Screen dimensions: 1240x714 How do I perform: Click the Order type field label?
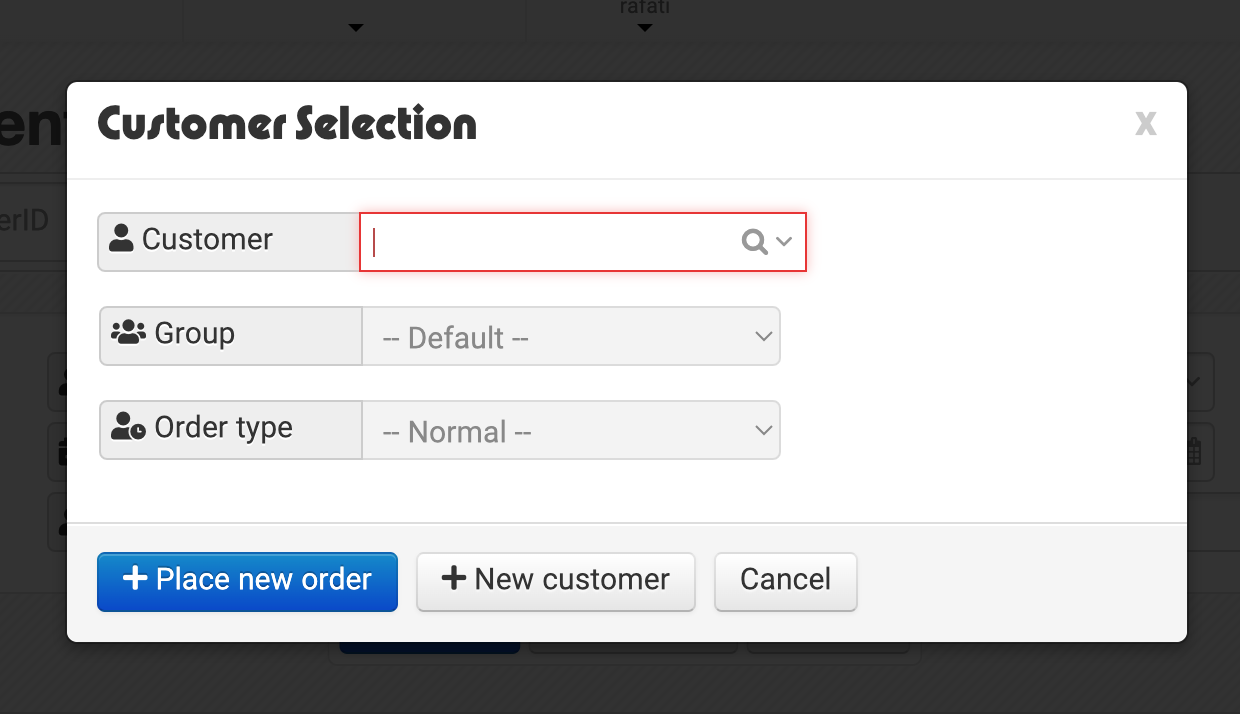point(223,427)
